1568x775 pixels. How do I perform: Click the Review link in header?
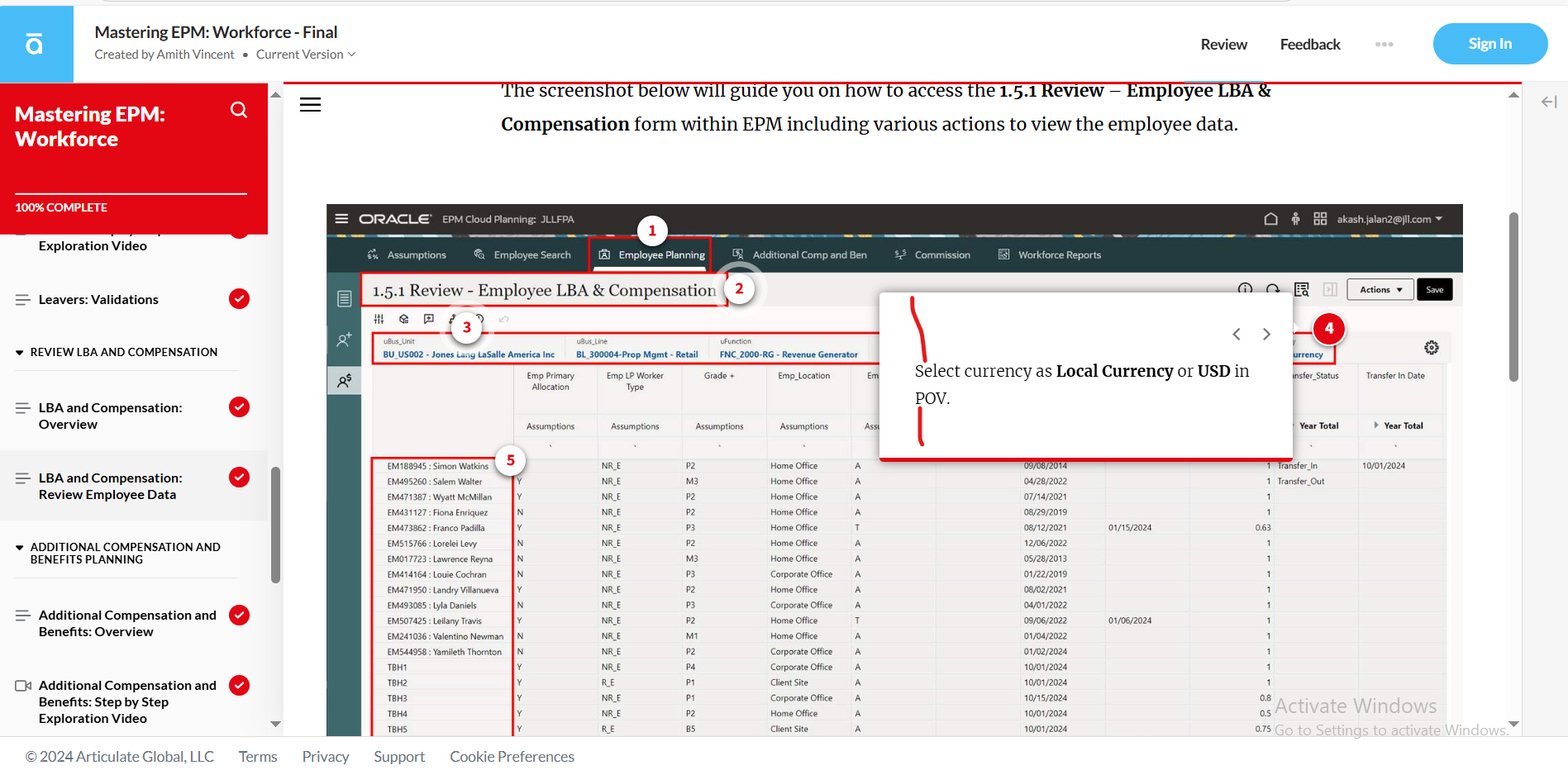point(1223,45)
